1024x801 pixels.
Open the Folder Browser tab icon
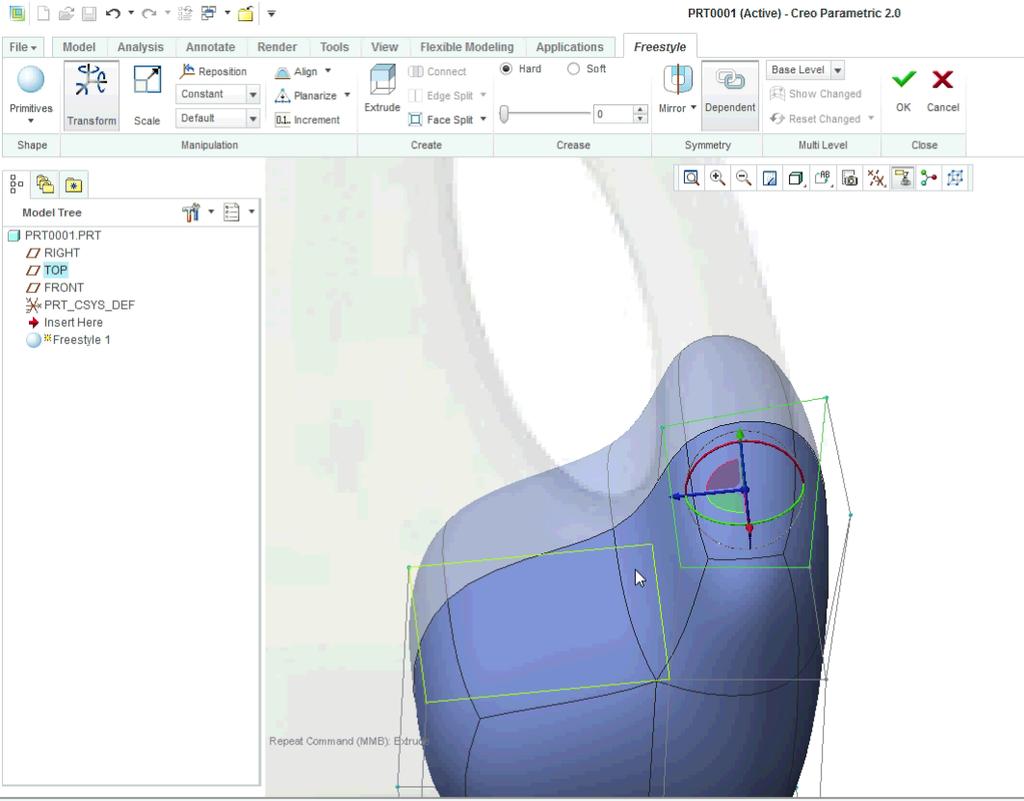coord(45,185)
